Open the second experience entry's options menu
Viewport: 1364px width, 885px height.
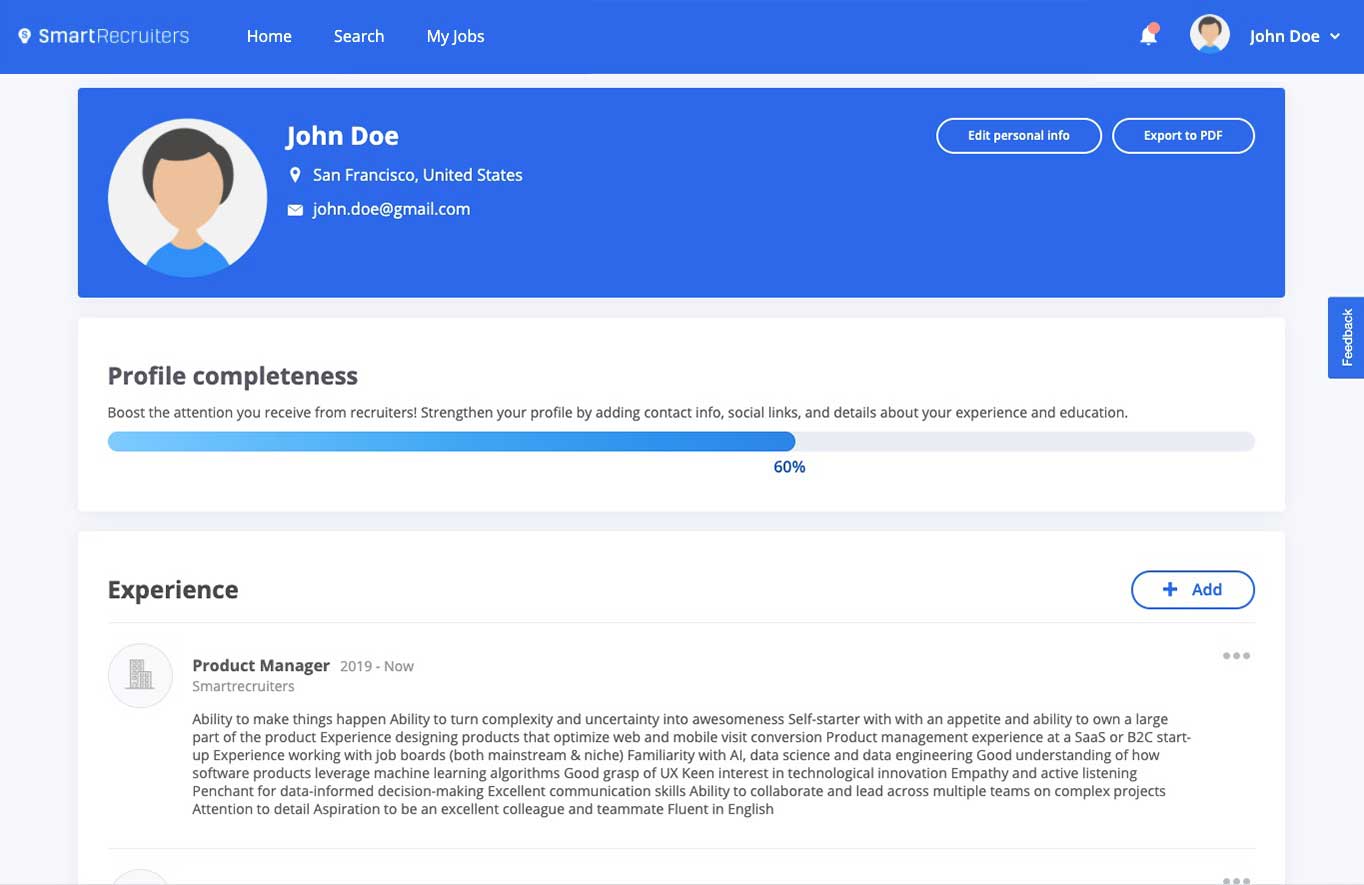click(x=1236, y=880)
